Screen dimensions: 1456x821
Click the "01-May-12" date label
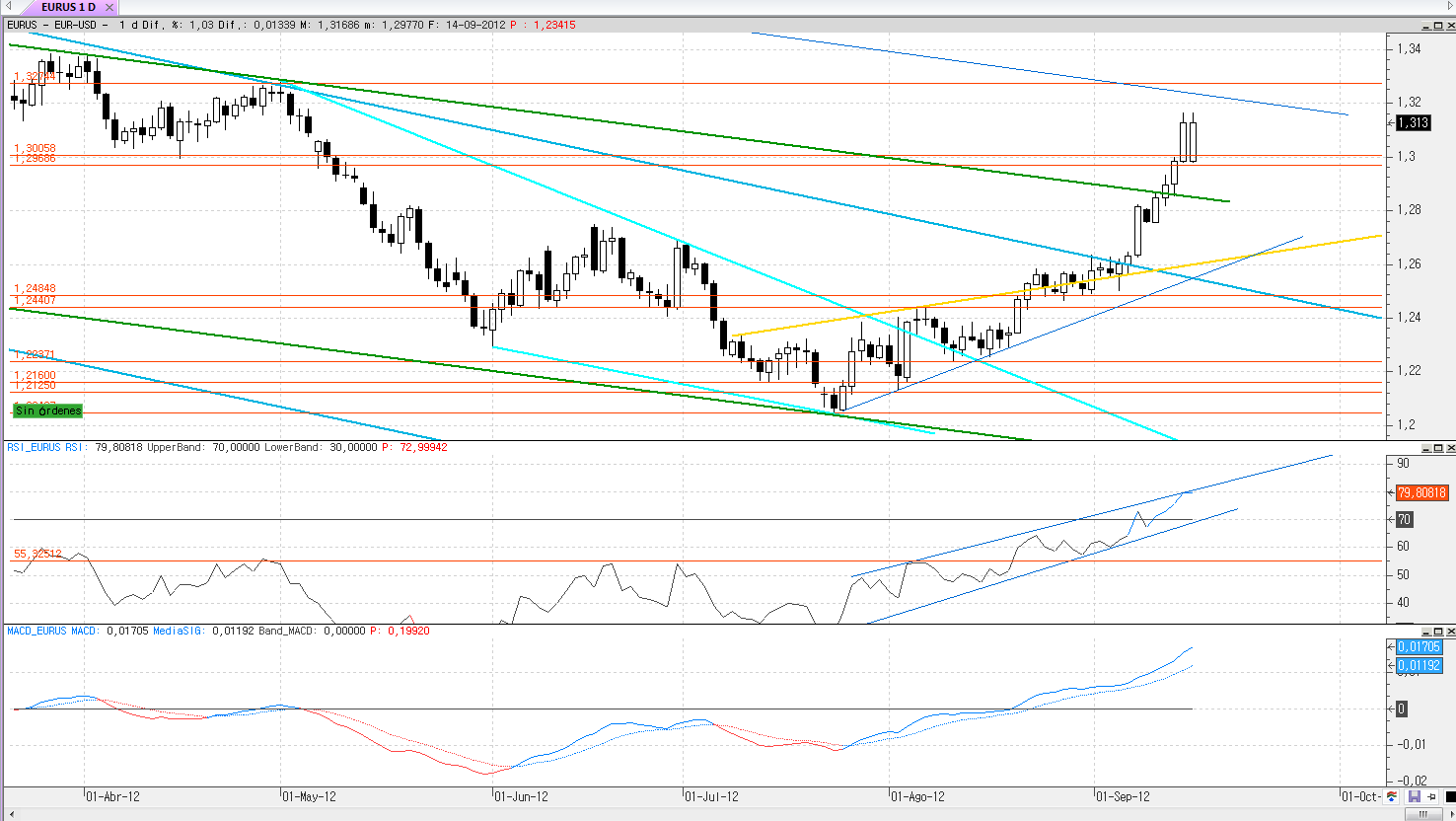309,796
